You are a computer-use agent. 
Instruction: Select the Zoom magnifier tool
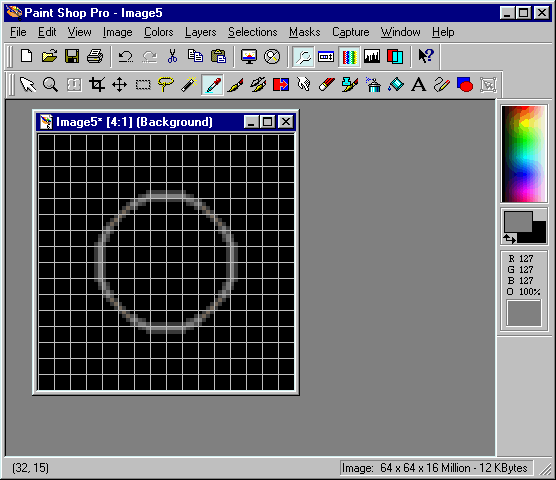[50, 85]
